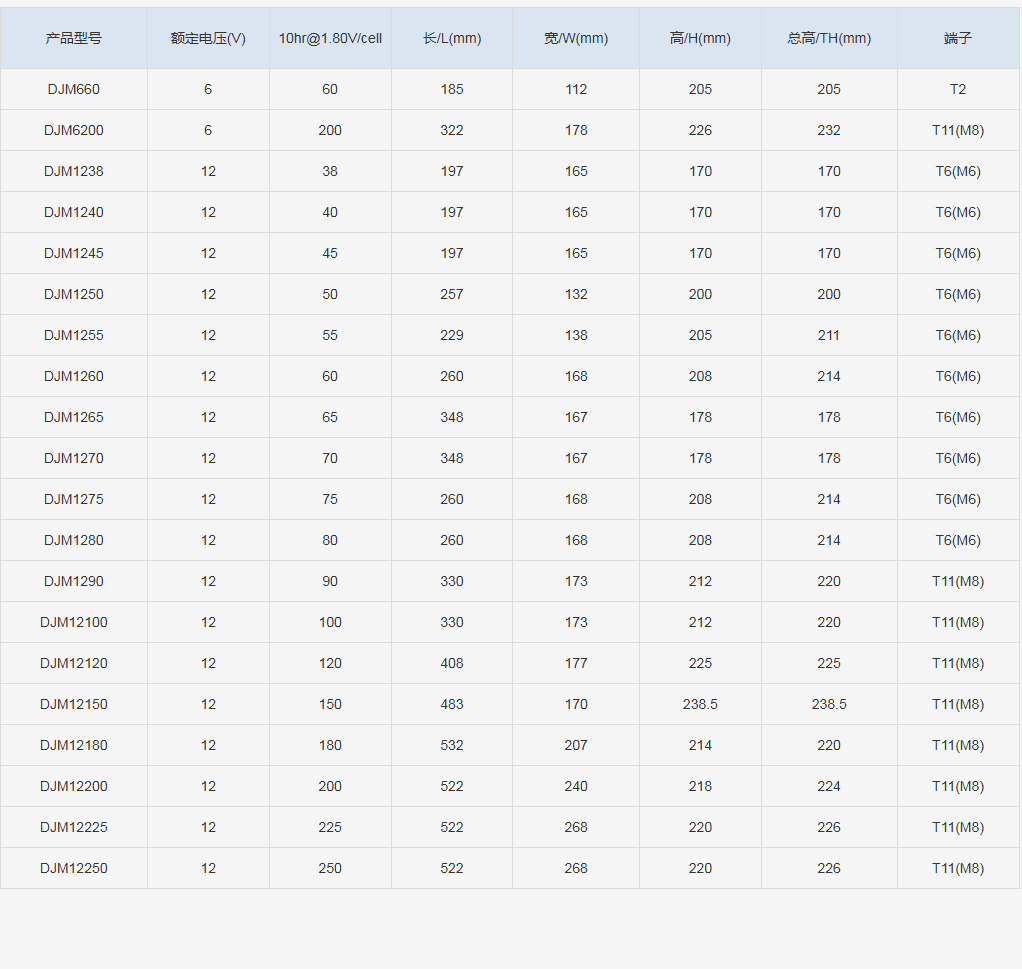Click the 229 length value for DJM1255
The width and height of the screenshot is (1022, 970).
tap(452, 336)
